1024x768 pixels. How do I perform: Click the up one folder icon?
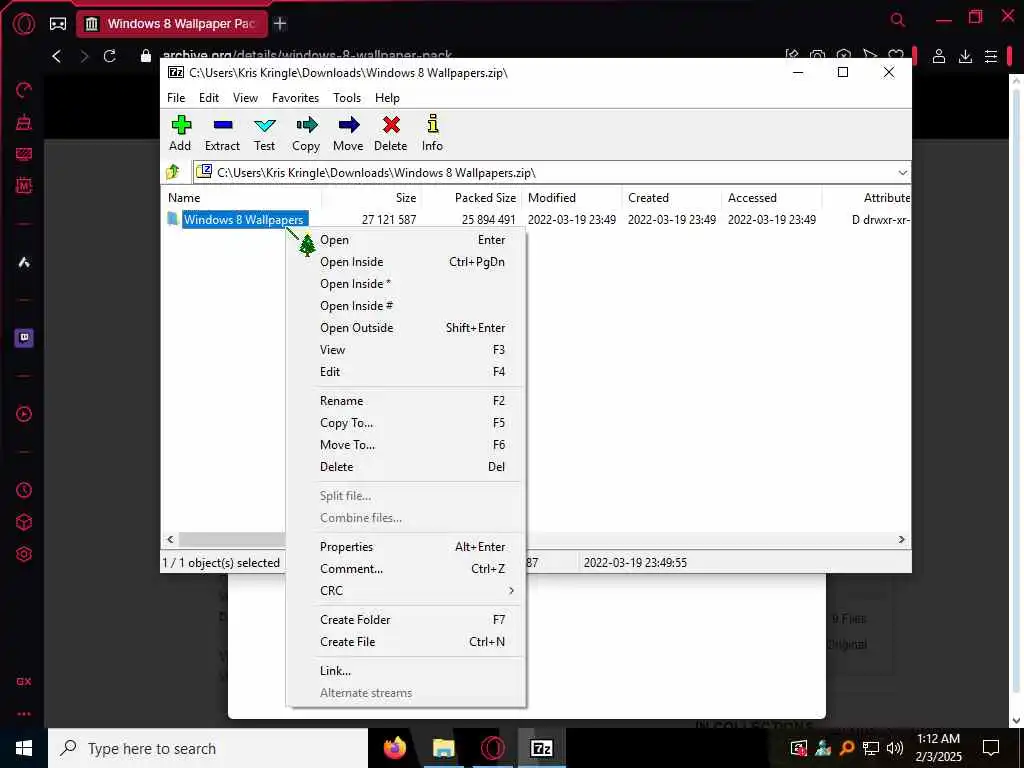coord(173,172)
